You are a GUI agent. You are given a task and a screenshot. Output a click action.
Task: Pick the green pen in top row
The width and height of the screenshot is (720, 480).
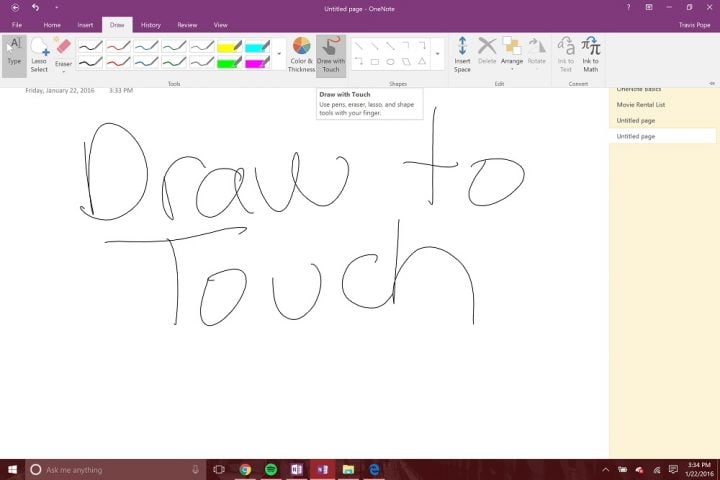click(x=174, y=46)
